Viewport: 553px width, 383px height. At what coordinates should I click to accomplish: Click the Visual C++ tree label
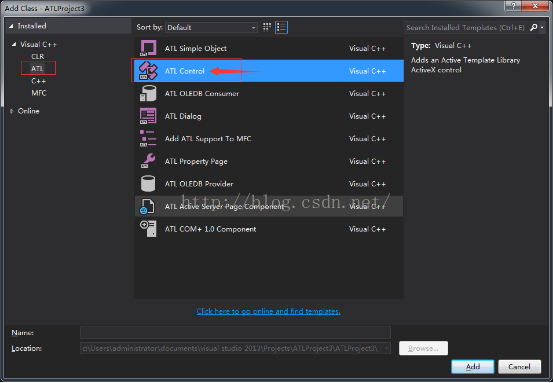click(x=38, y=44)
